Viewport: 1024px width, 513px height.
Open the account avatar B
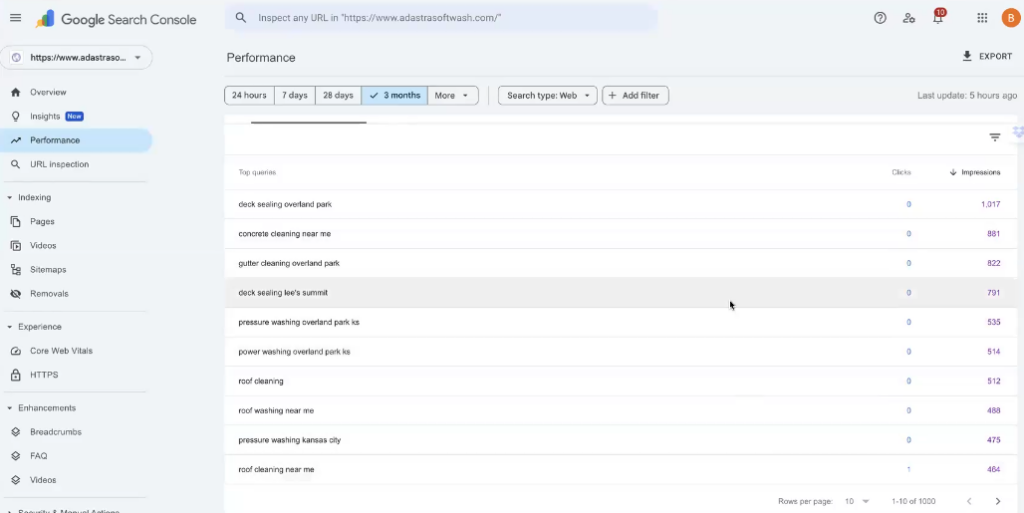point(1010,18)
